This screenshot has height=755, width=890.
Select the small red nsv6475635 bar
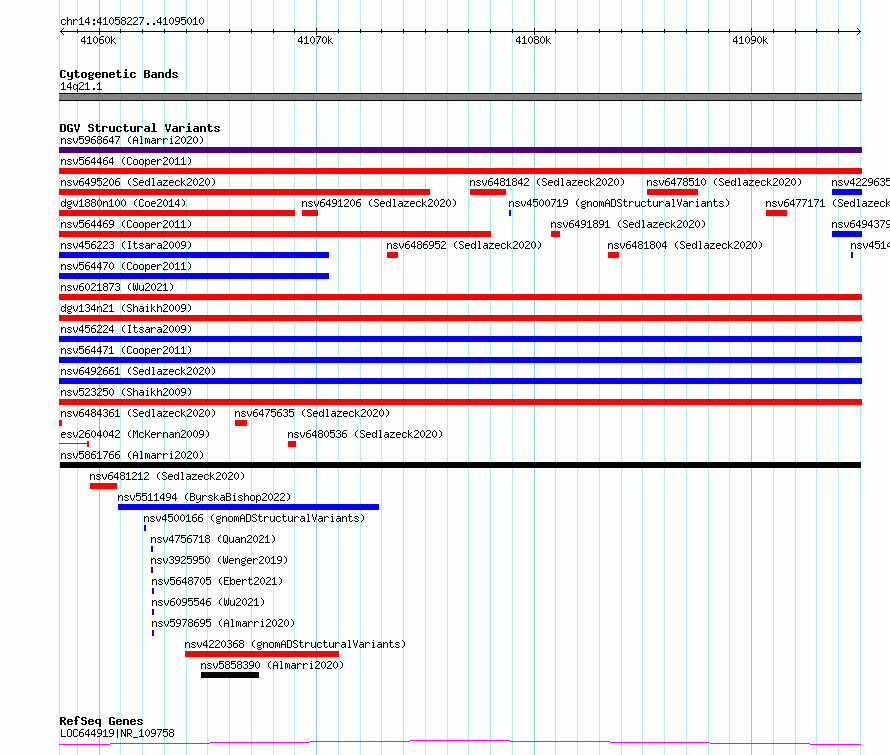click(241, 423)
